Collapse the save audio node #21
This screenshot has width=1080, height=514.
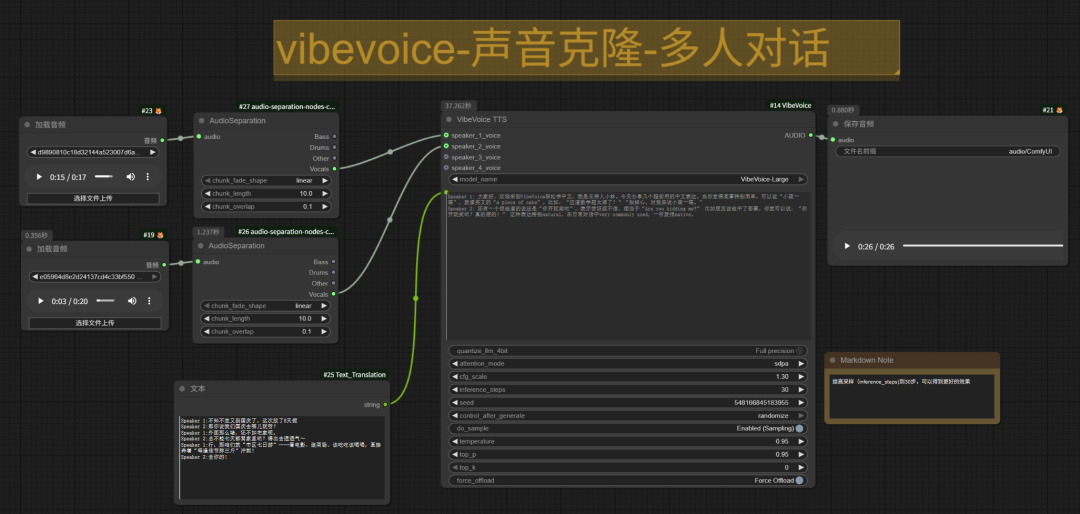[835, 124]
